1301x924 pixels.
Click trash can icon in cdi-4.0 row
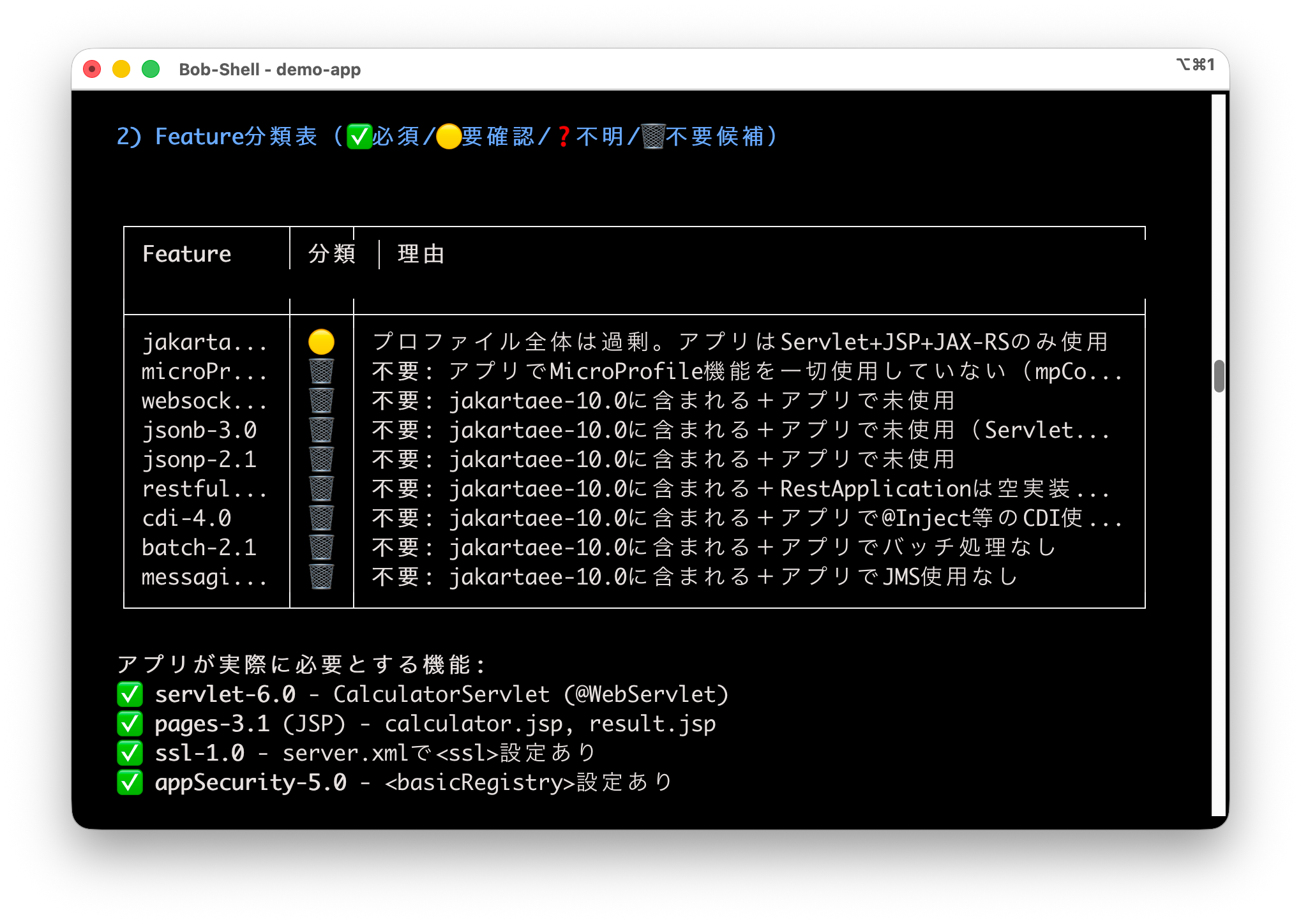pyautogui.click(x=321, y=518)
